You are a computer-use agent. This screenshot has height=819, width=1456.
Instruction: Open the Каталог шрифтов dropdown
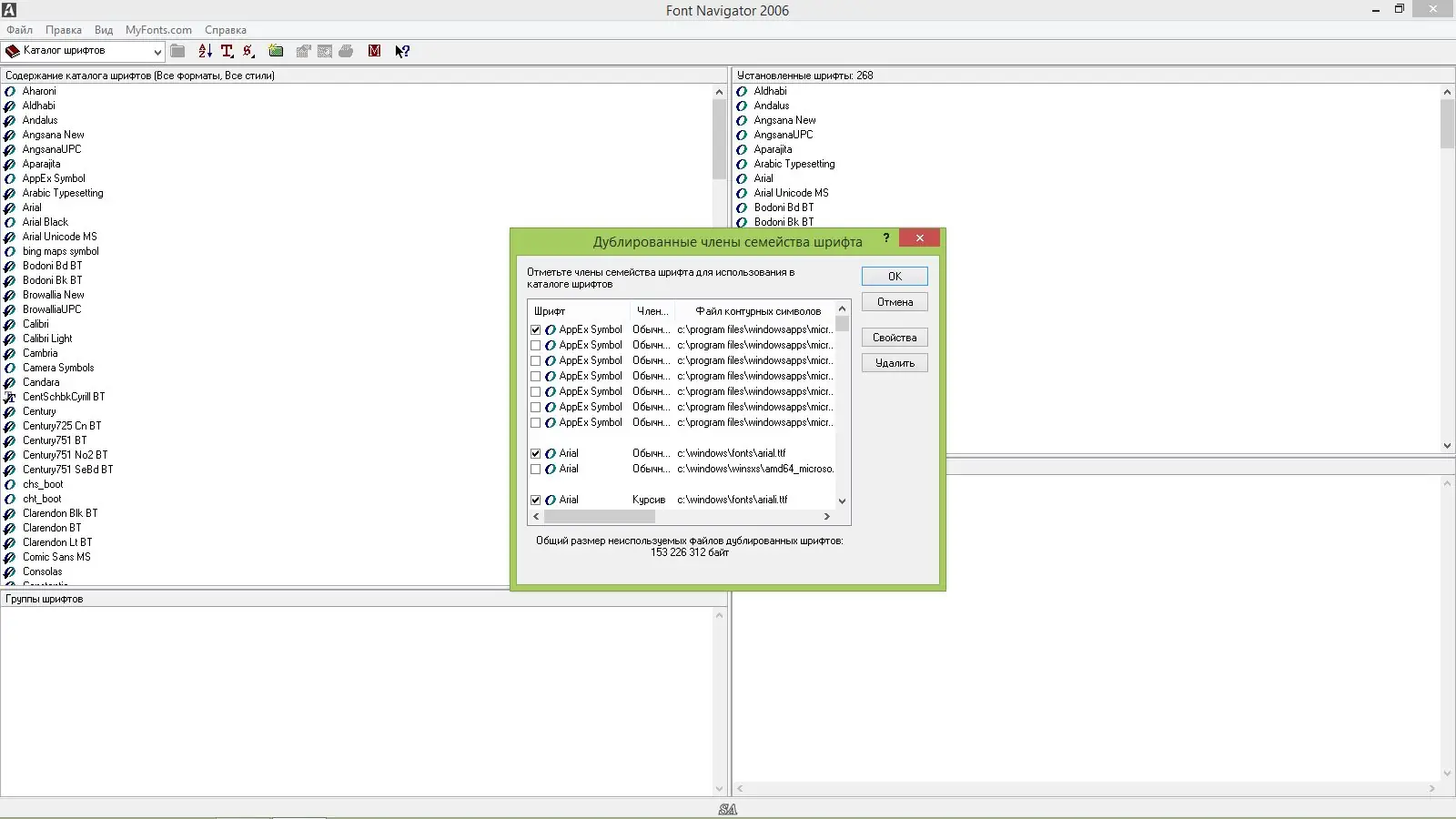click(157, 51)
